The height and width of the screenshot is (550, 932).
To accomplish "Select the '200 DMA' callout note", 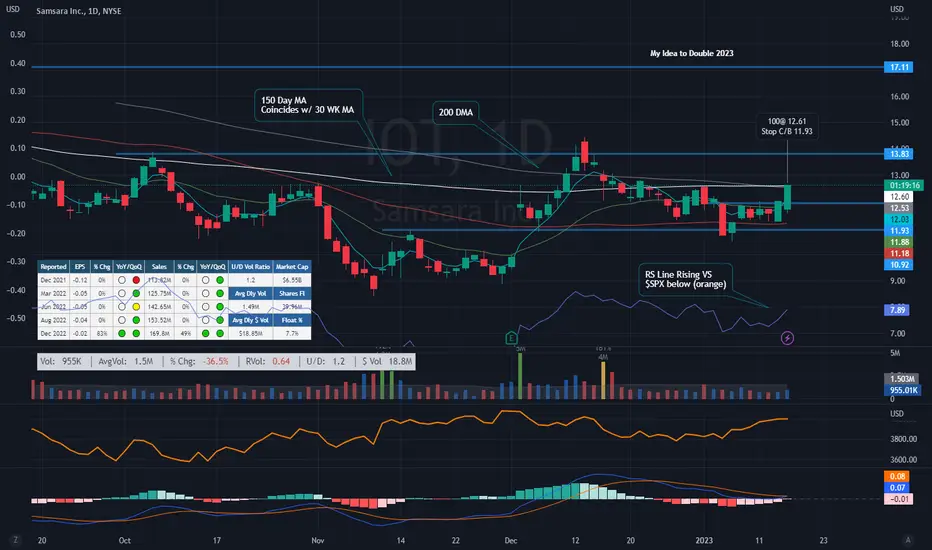I will pyautogui.click(x=456, y=112).
